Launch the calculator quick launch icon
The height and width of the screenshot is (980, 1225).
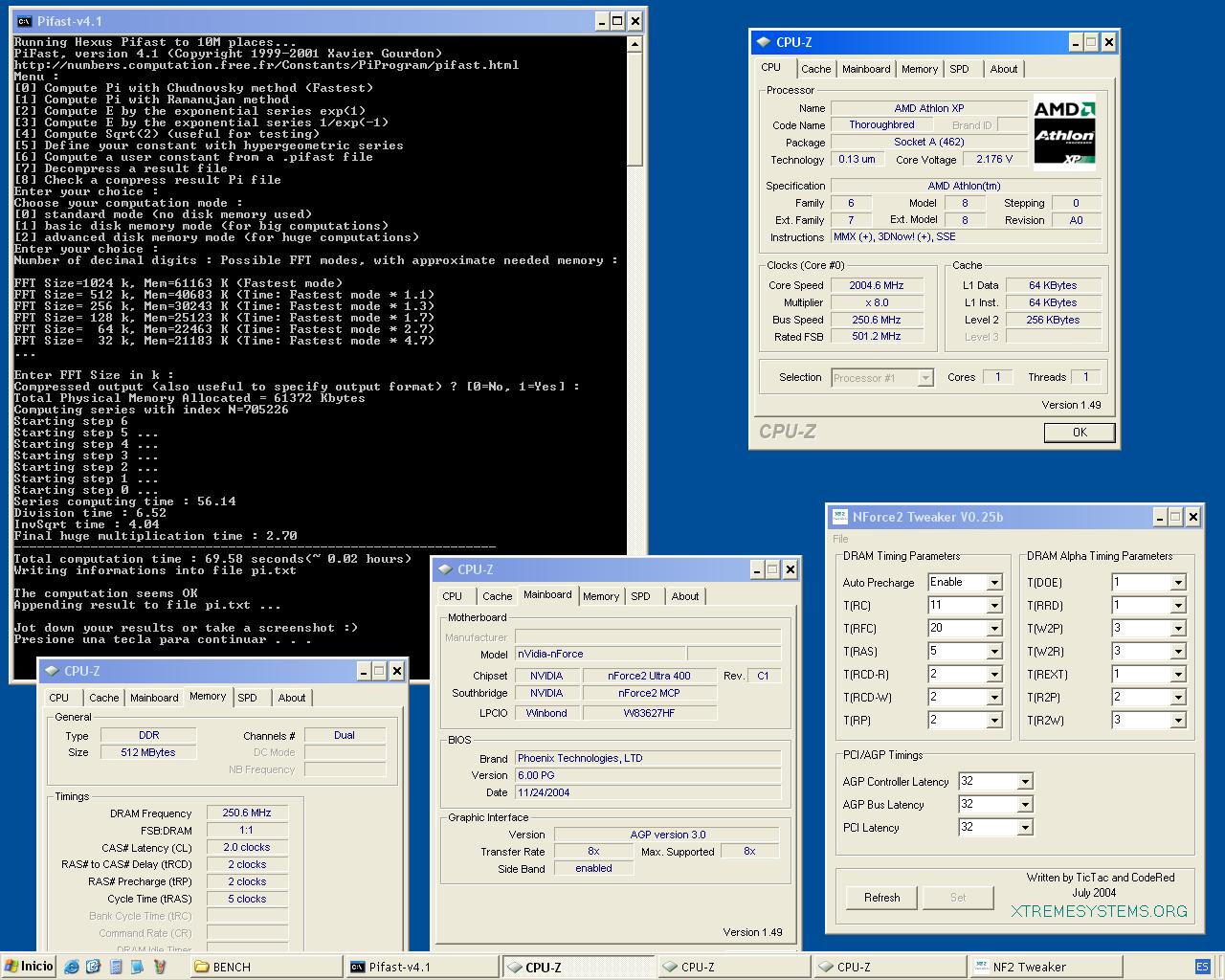116,967
